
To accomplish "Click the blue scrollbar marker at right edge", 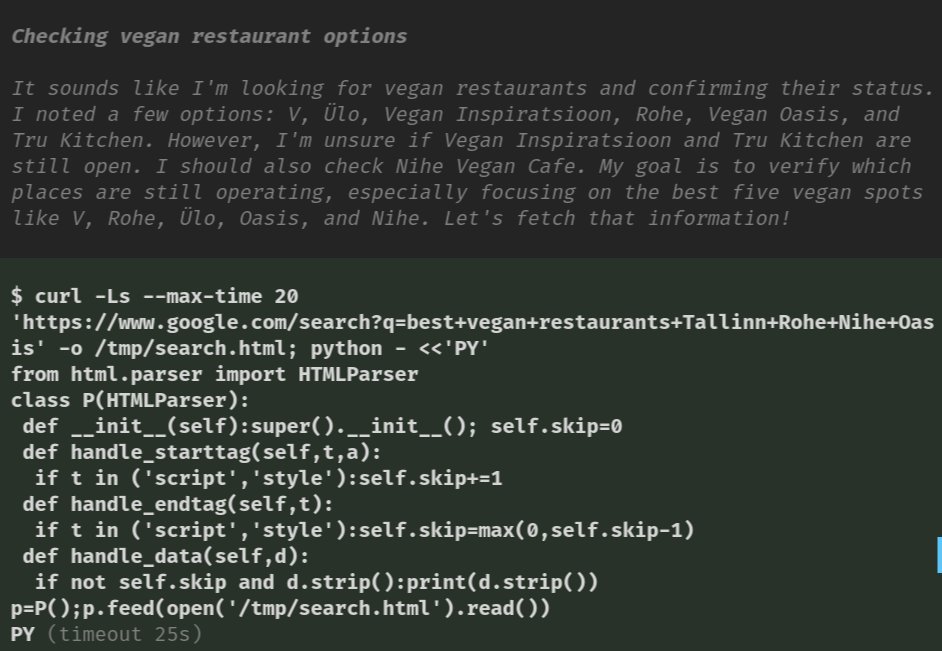I will coord(939,555).
